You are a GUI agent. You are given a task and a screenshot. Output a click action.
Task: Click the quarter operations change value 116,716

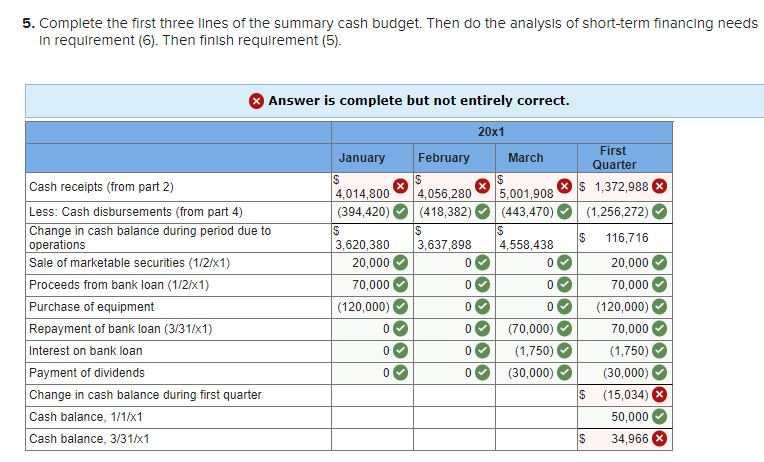coord(627,238)
